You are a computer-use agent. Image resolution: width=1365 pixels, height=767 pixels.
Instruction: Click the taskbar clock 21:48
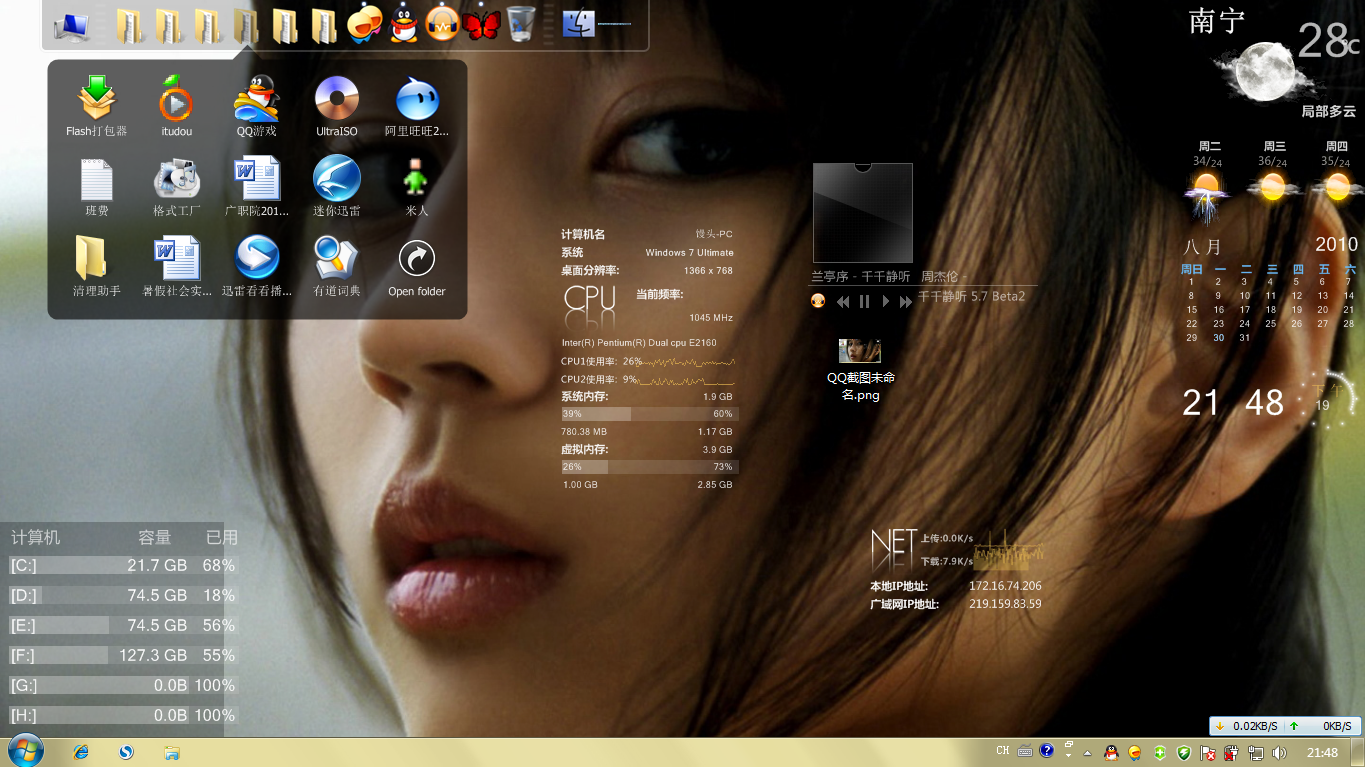pos(1322,752)
